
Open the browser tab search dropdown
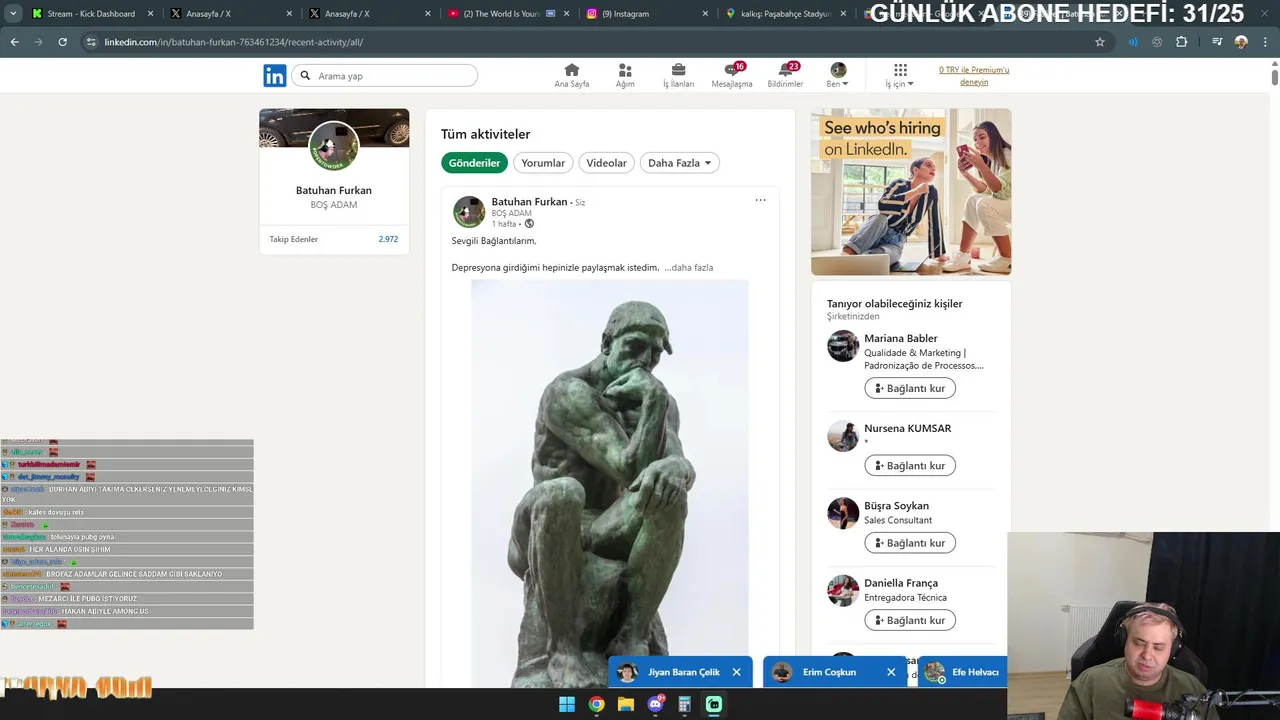(x=13, y=14)
